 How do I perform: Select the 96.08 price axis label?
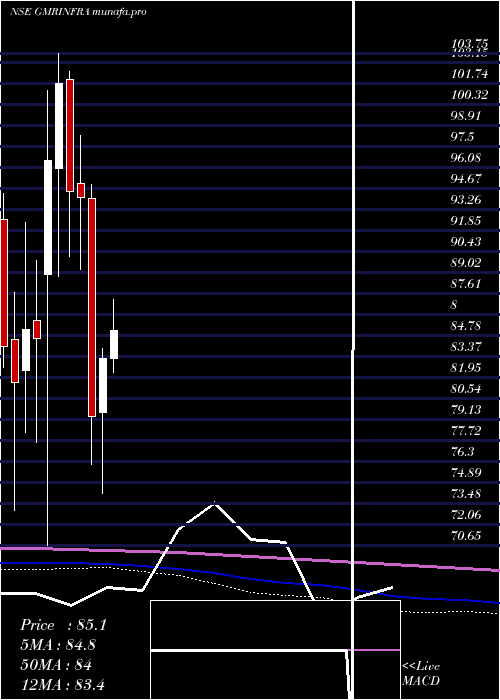pos(466,158)
